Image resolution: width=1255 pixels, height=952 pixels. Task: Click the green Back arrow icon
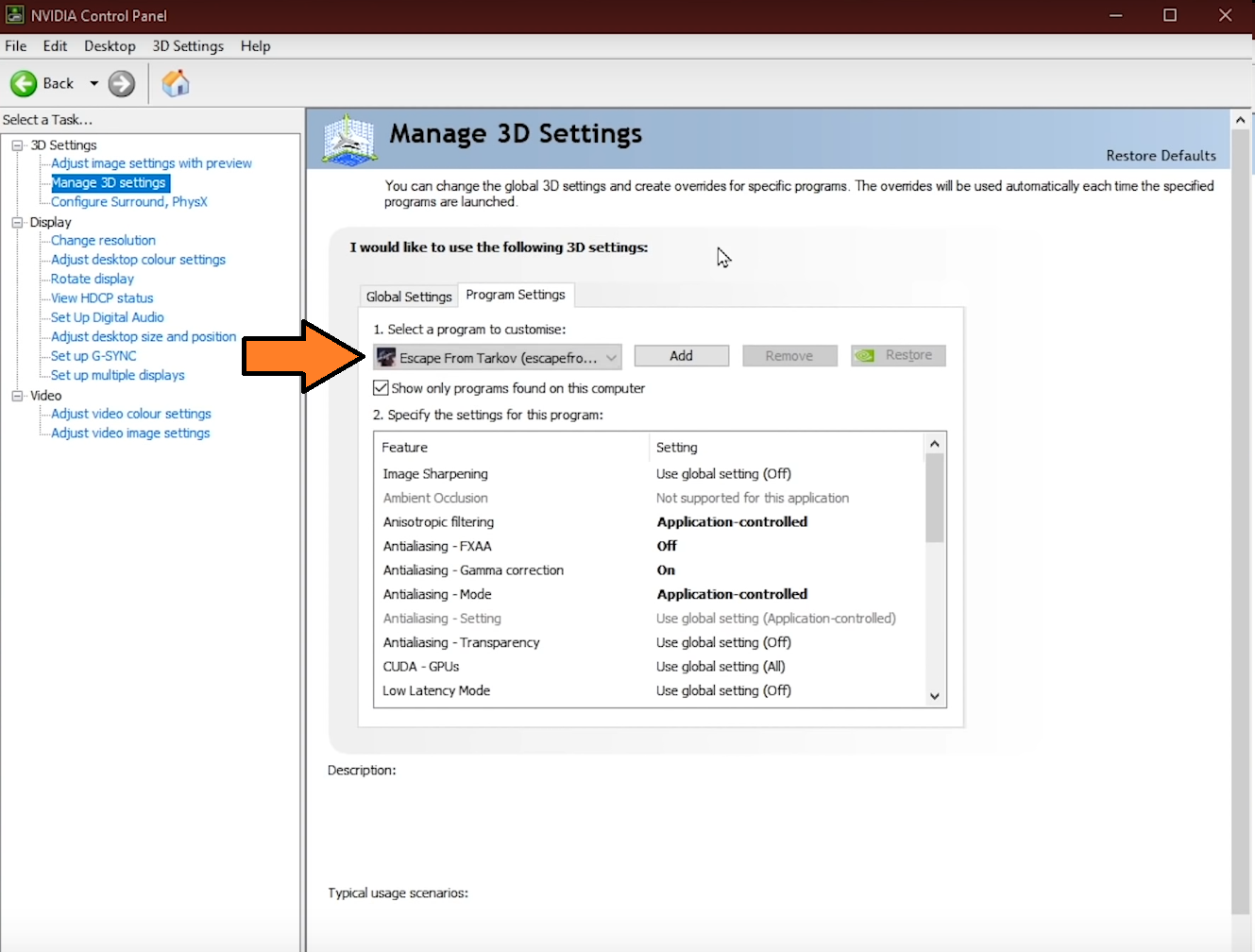pos(24,84)
